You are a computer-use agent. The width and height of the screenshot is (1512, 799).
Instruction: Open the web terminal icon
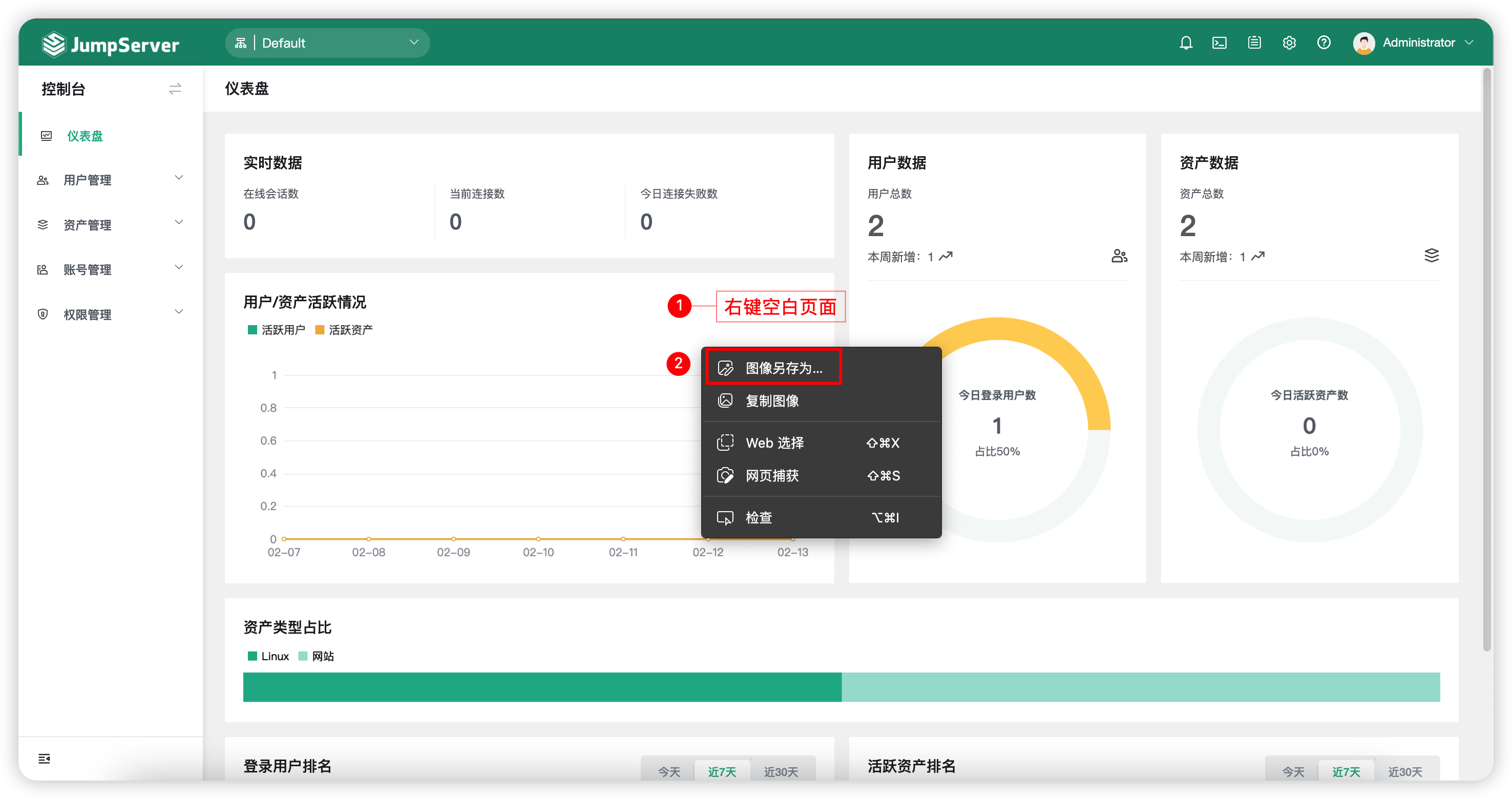(x=1220, y=43)
